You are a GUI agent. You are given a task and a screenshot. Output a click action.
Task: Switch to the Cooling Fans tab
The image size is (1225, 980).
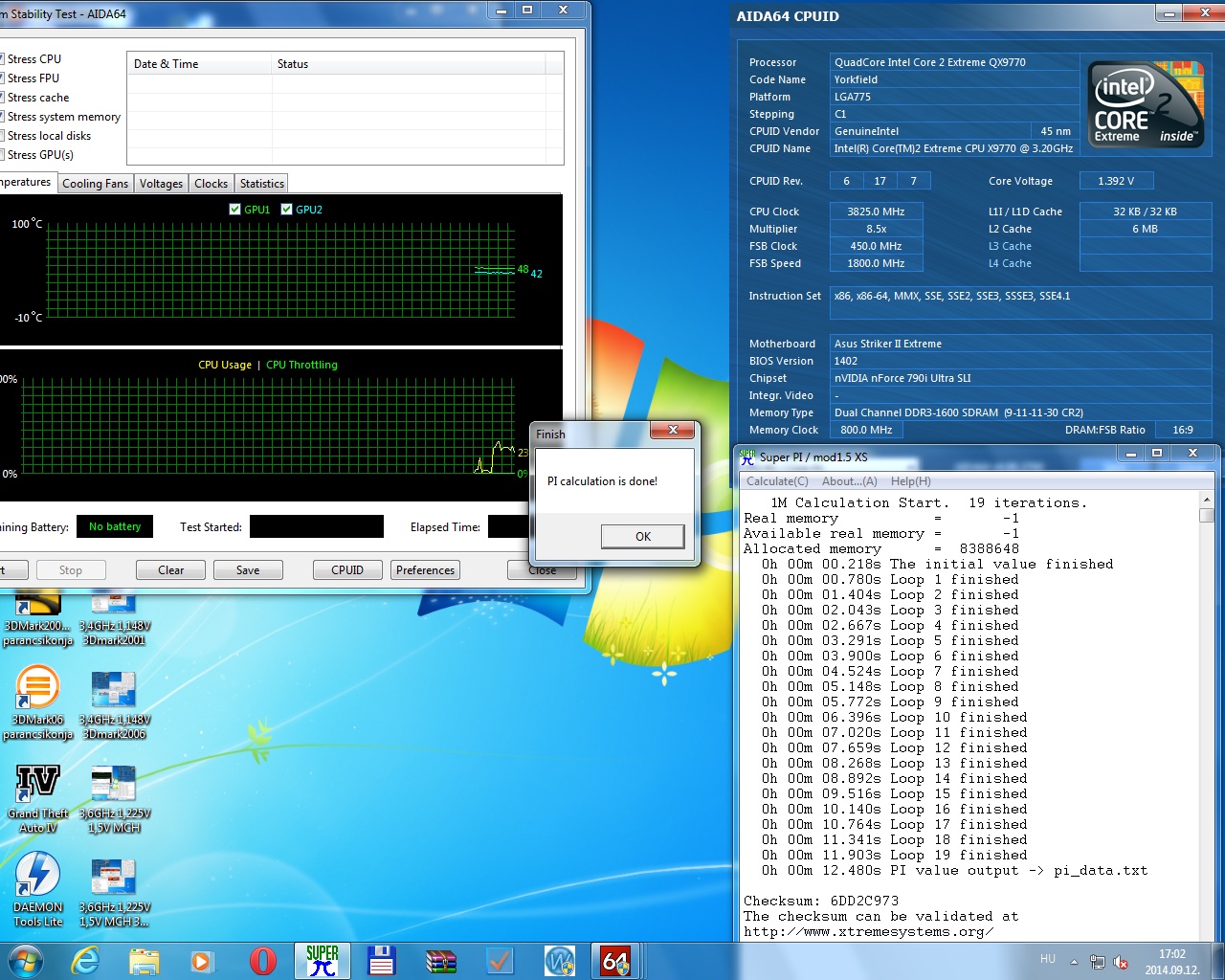(x=95, y=184)
